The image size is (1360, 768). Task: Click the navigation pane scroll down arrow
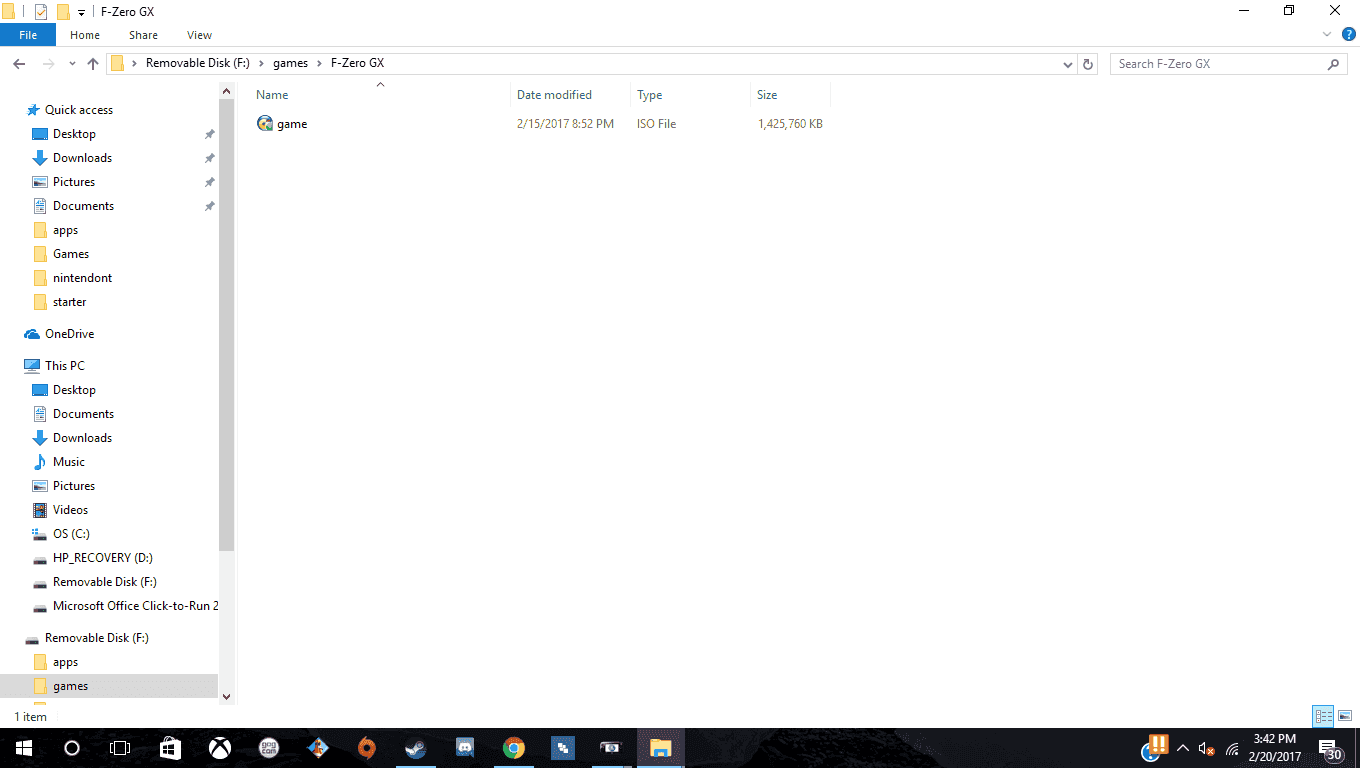click(x=226, y=696)
